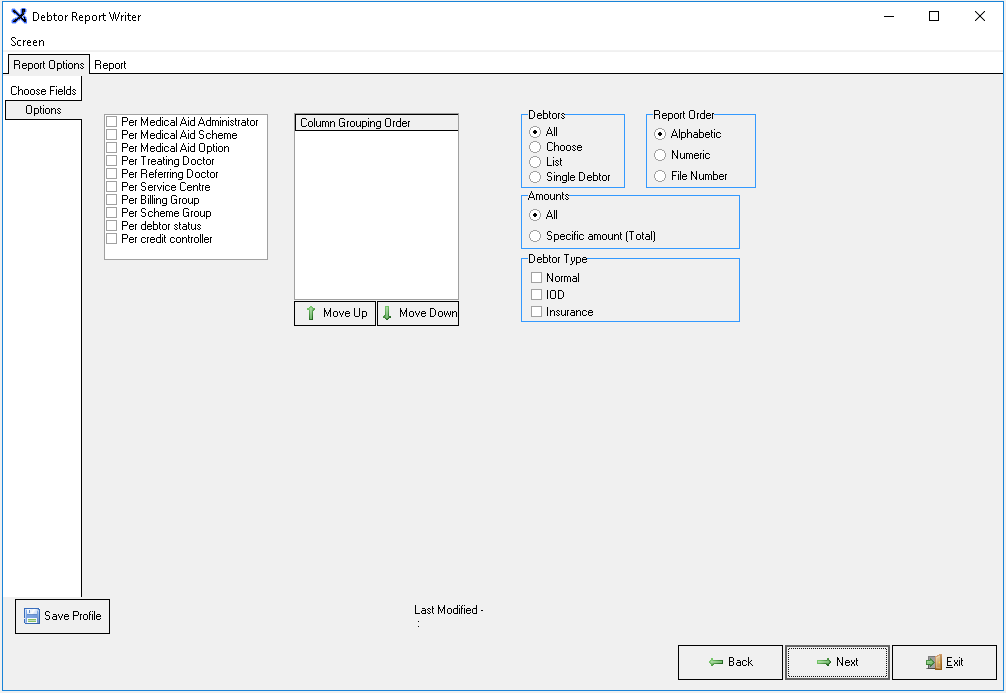The height and width of the screenshot is (693, 1006).
Task: Enable the Per Medical Aid Administrator checkbox
Action: [112, 122]
